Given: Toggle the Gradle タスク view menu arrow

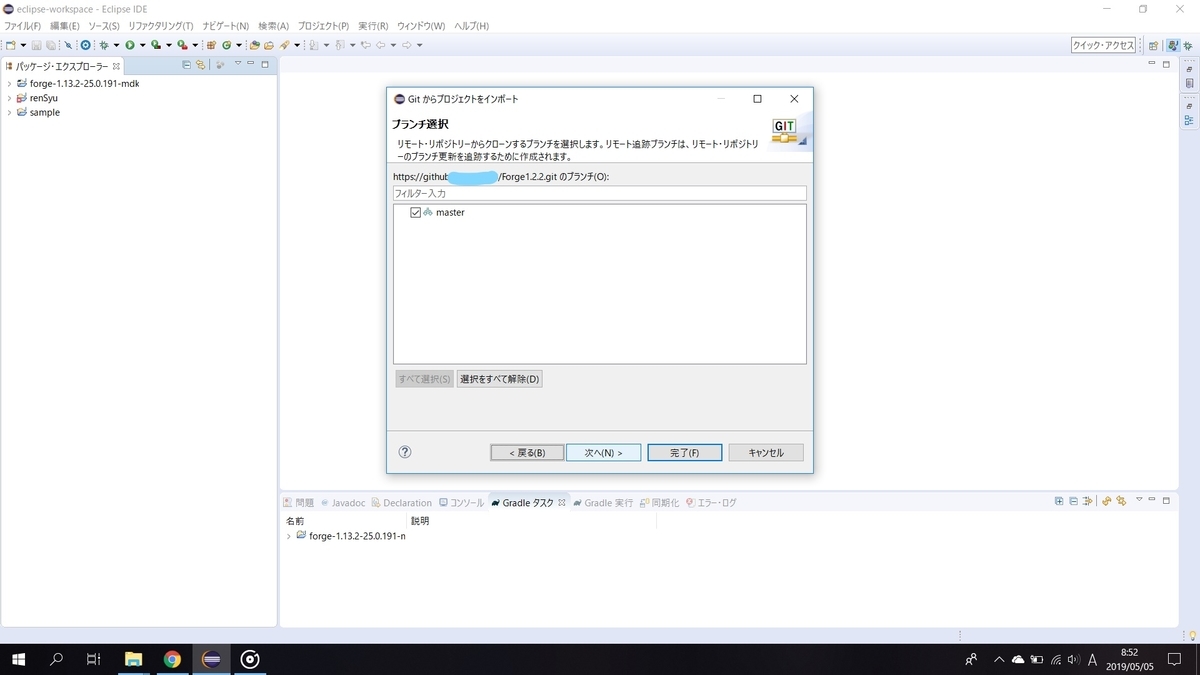Looking at the screenshot, I should (x=1139, y=501).
